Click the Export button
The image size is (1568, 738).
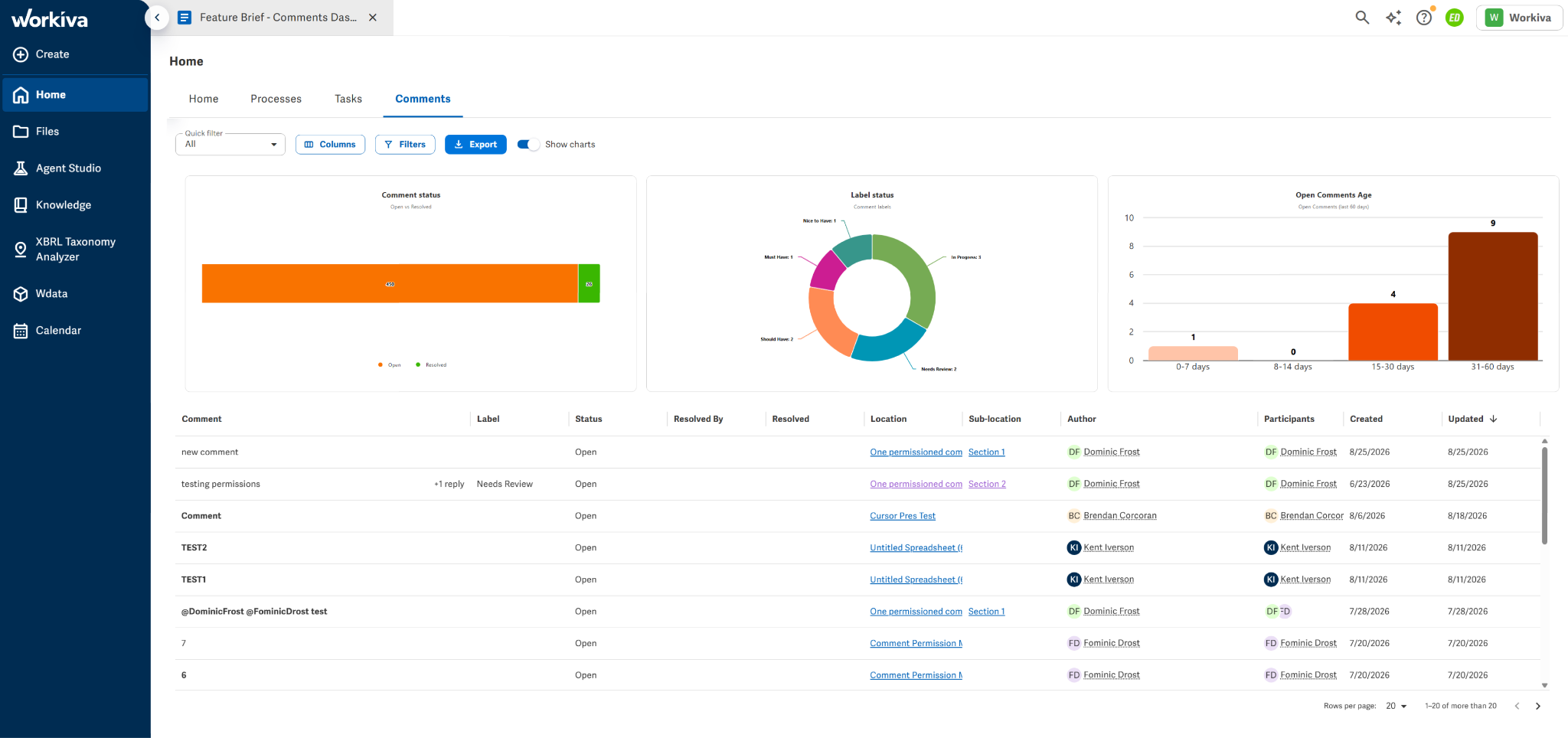click(x=475, y=145)
